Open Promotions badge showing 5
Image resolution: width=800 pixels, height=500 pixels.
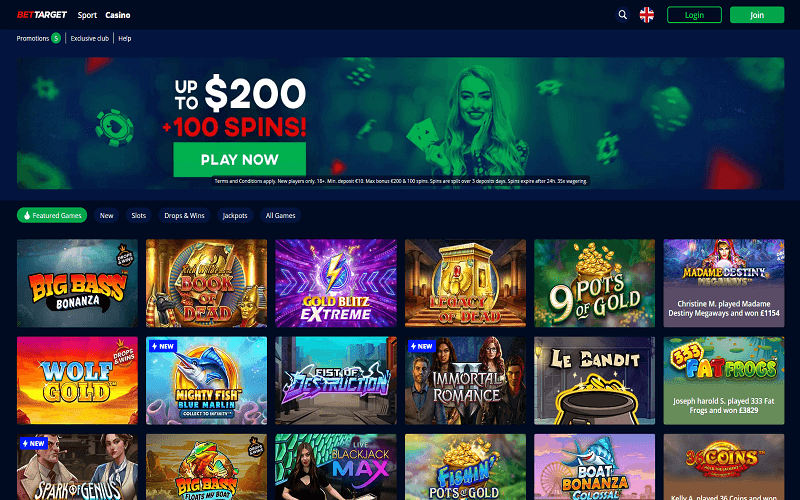[56, 38]
